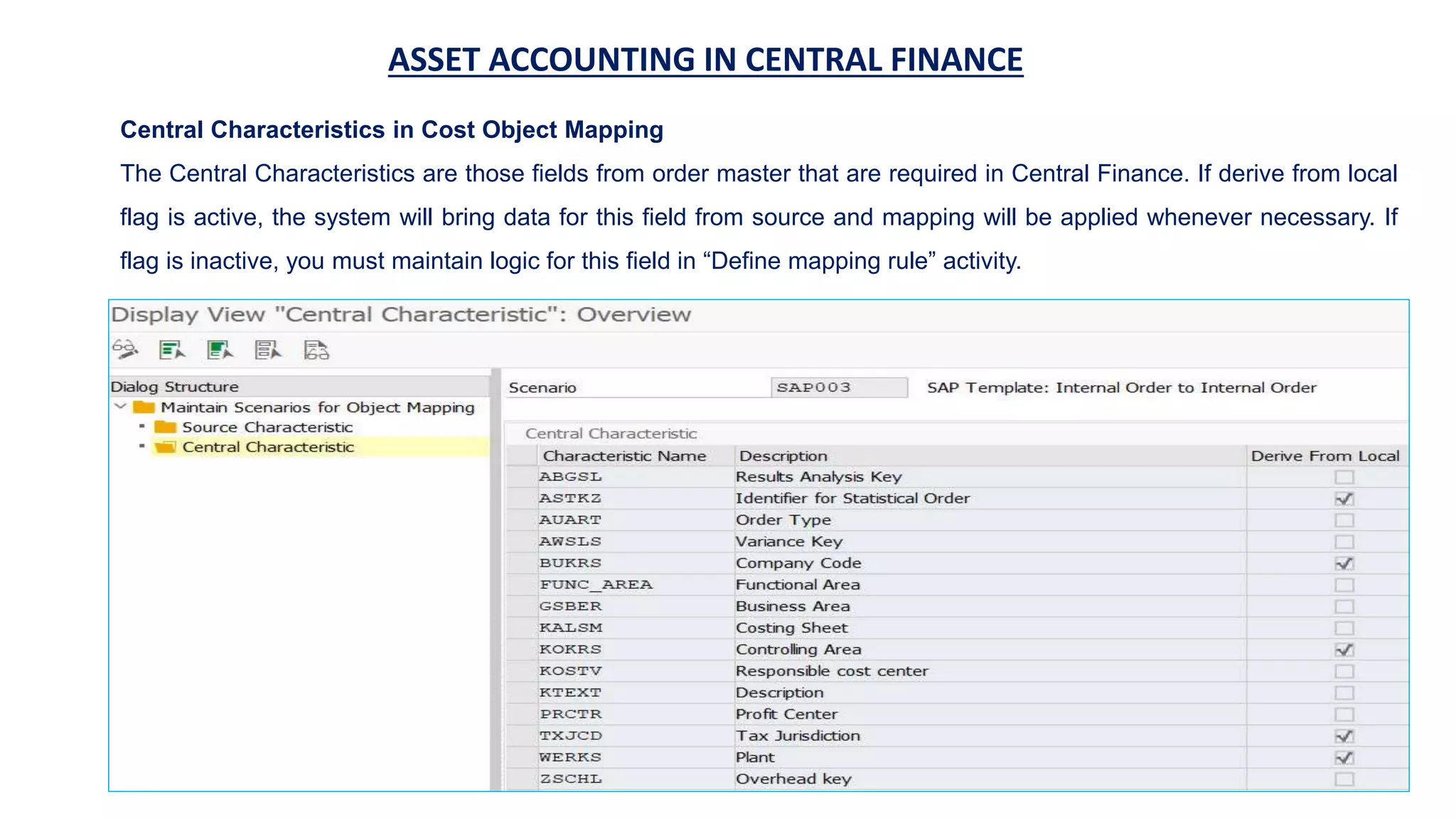Click the Functional Area description cell

pos(990,584)
